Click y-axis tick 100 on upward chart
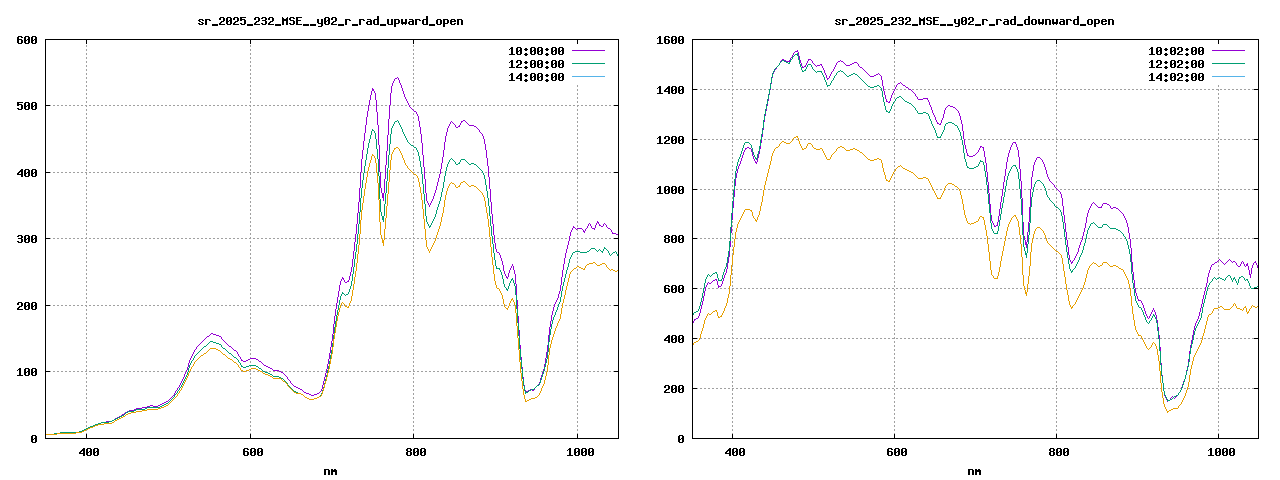The image size is (1280, 480). (x=28, y=372)
